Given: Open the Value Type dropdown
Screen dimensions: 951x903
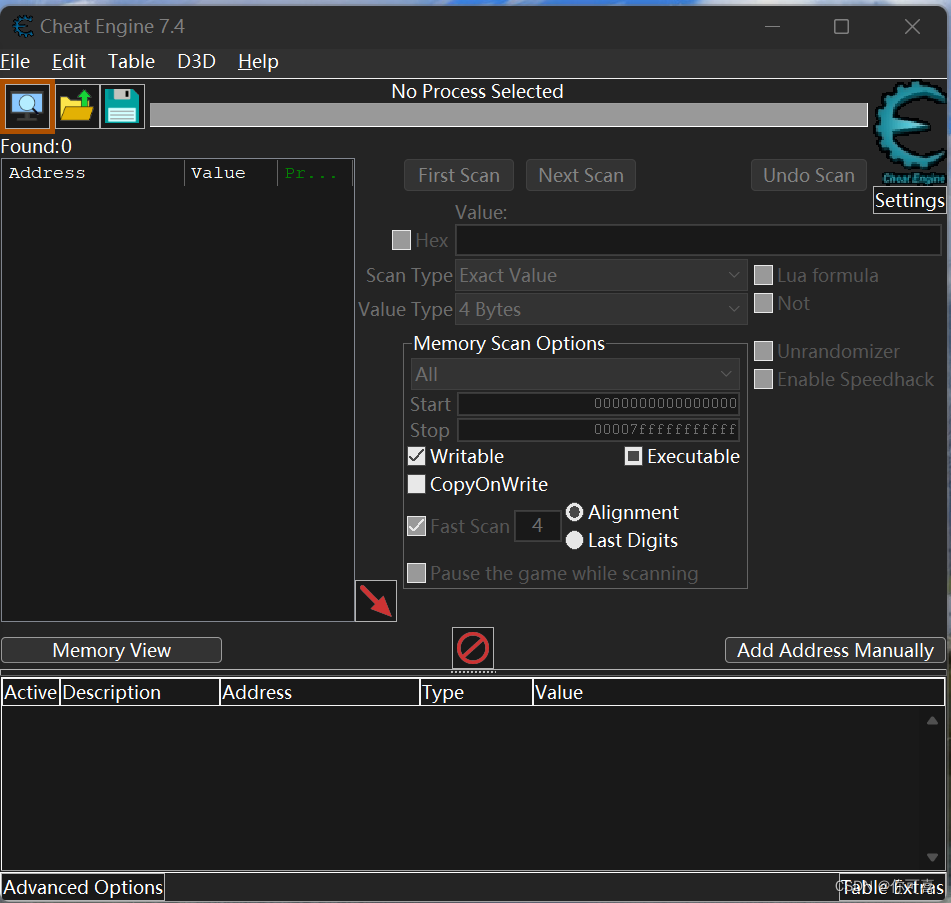Looking at the screenshot, I should 601,309.
